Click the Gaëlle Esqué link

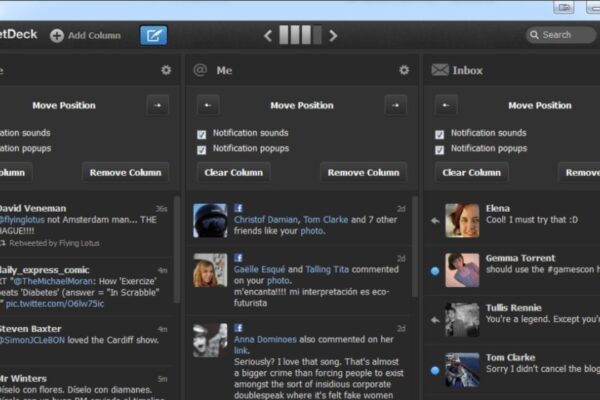pos(259,269)
